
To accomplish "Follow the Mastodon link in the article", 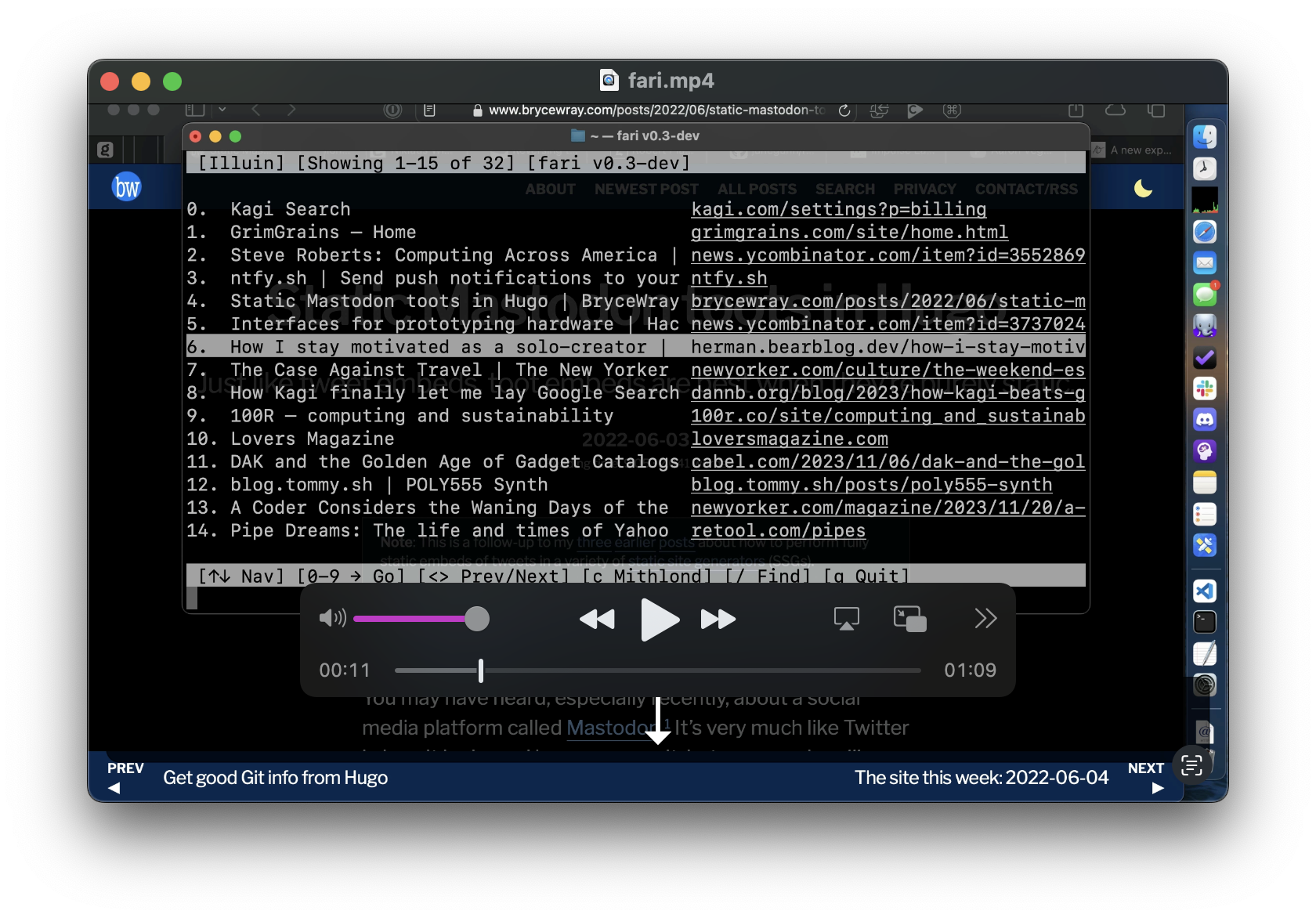I will [x=612, y=728].
